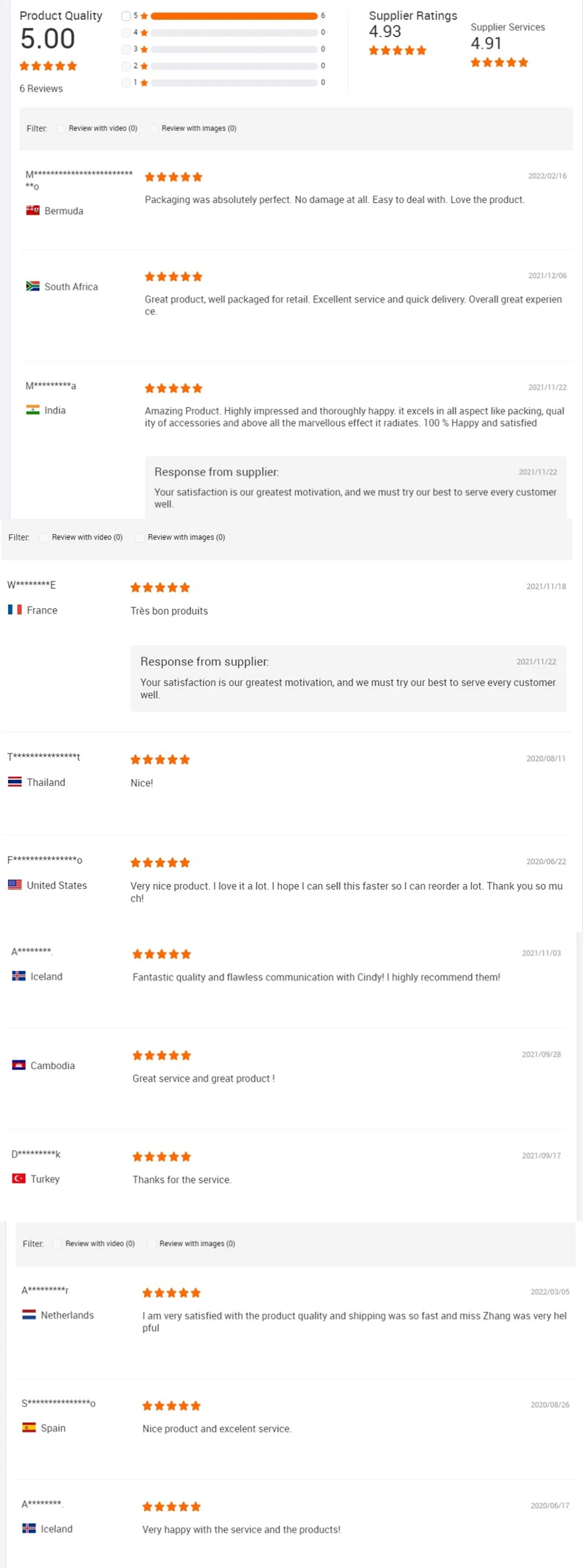This screenshot has width=583, height=1568.
Task: Open the 6 Reviews link
Action: point(41,89)
